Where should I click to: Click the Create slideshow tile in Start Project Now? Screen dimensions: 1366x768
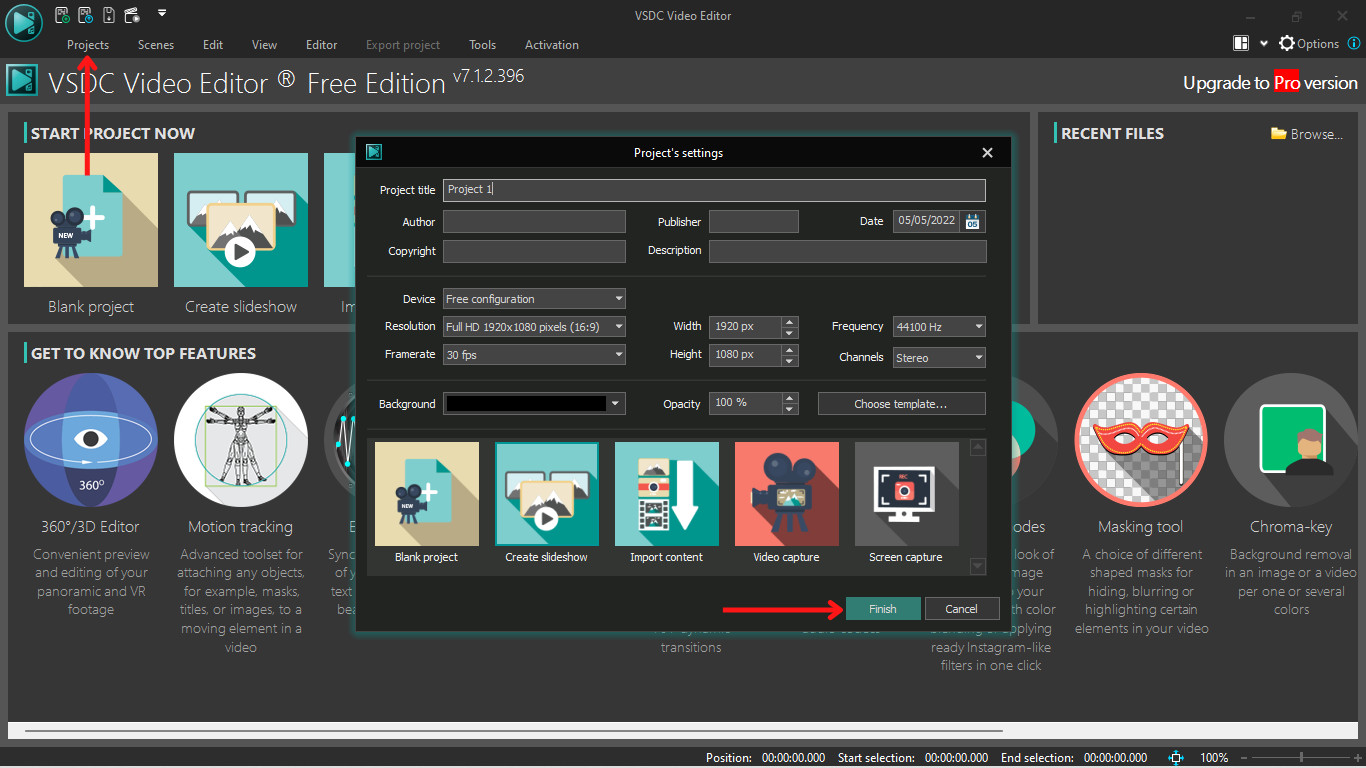coord(241,221)
